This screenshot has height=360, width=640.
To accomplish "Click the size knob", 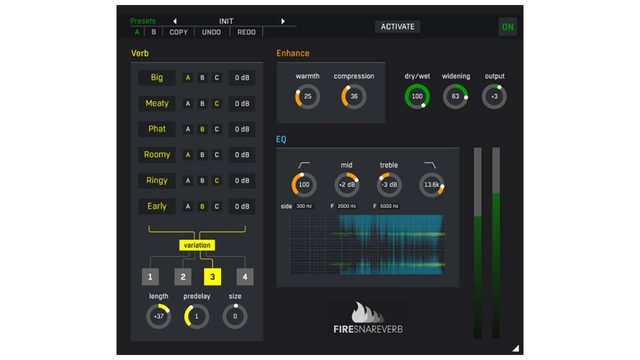I will click(235, 316).
